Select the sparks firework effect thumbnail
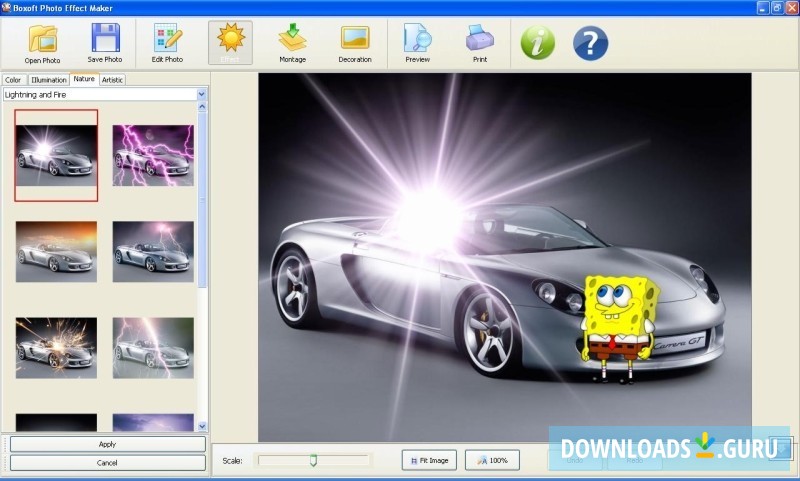 click(56, 348)
